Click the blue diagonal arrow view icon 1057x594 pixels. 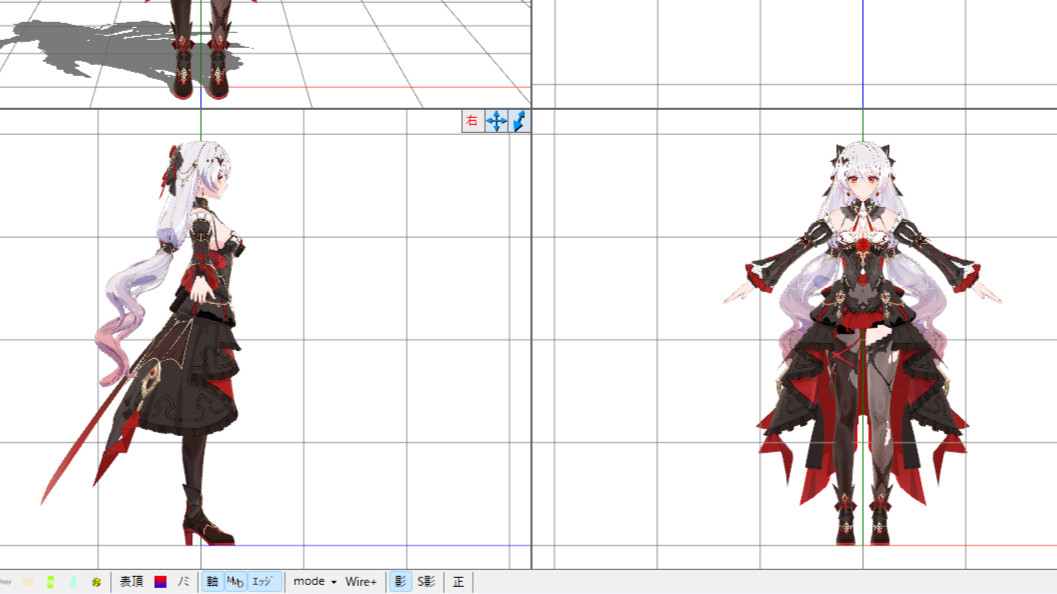click(x=519, y=121)
